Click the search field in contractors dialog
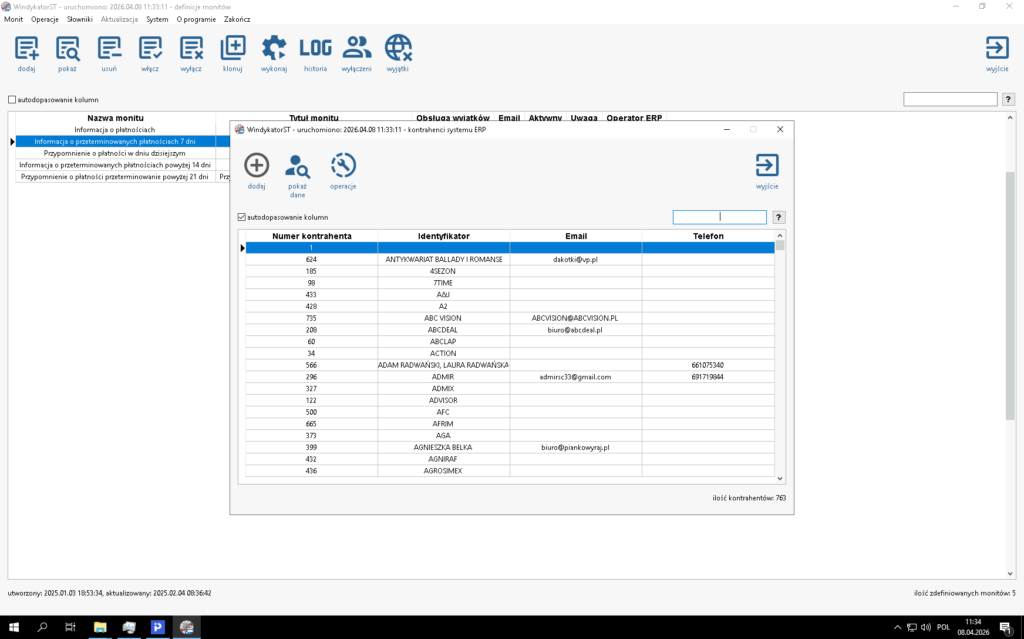Viewport: 1024px width, 639px height. pos(719,217)
